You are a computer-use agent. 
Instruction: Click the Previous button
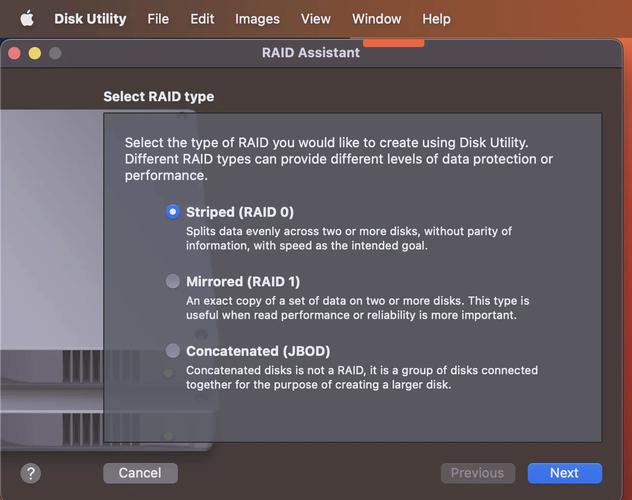point(477,473)
